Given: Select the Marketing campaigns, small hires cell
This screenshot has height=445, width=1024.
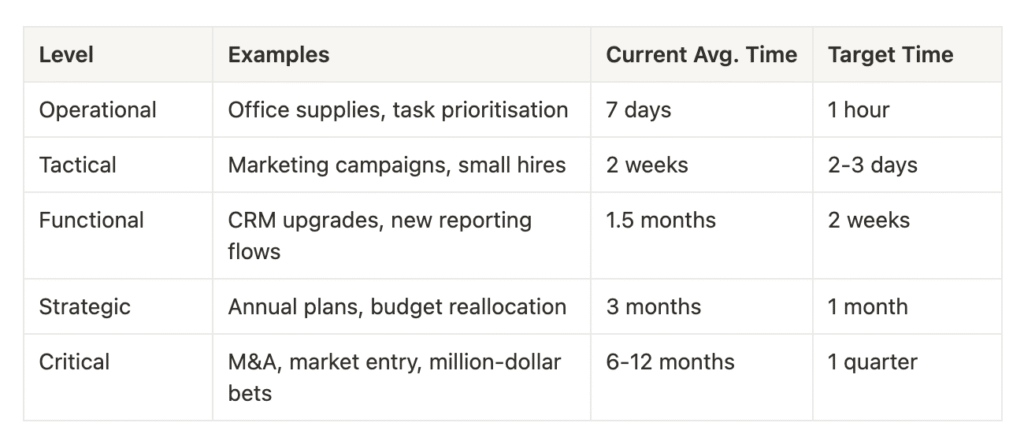Looking at the screenshot, I should coord(402,165).
